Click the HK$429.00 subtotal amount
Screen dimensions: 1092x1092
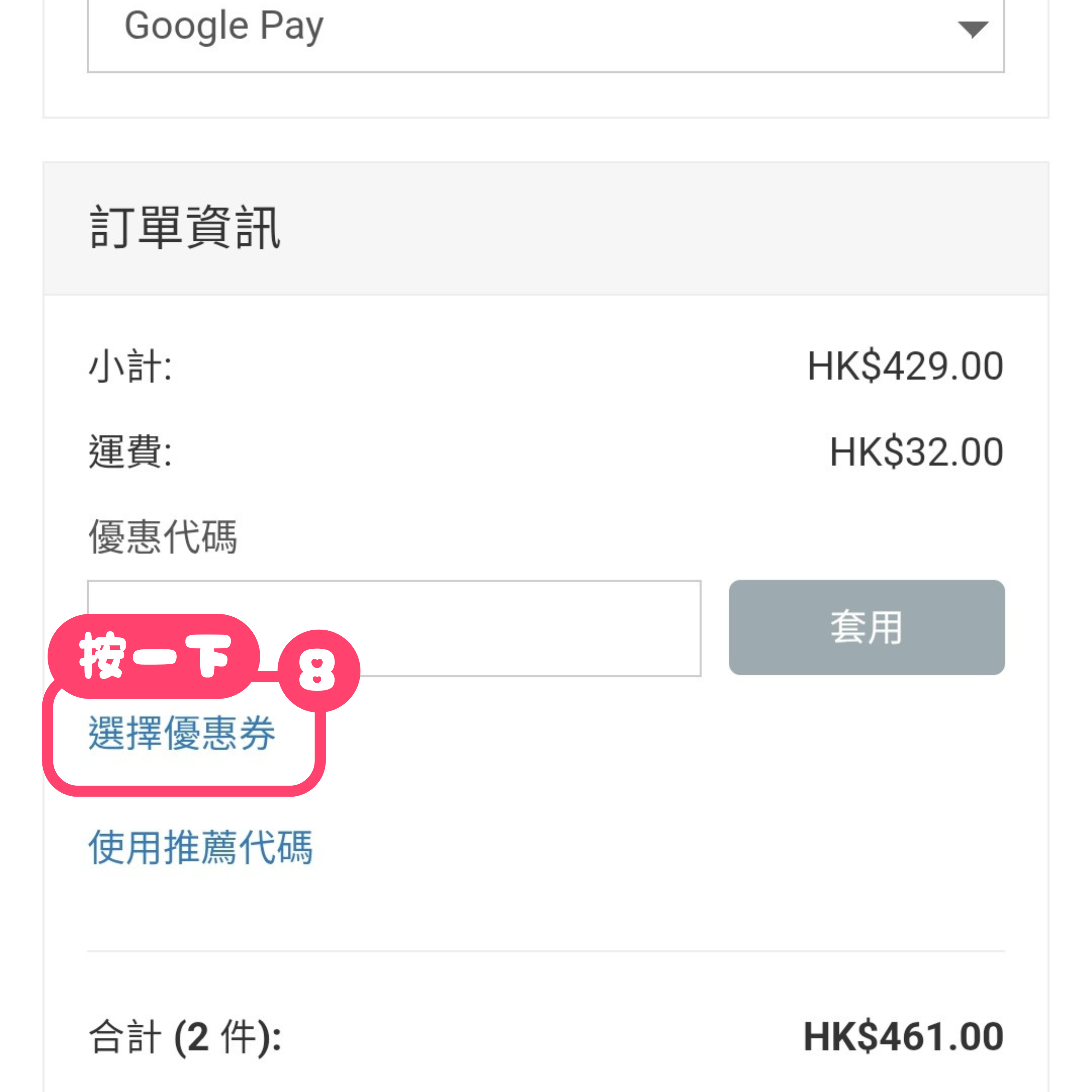pos(905,366)
